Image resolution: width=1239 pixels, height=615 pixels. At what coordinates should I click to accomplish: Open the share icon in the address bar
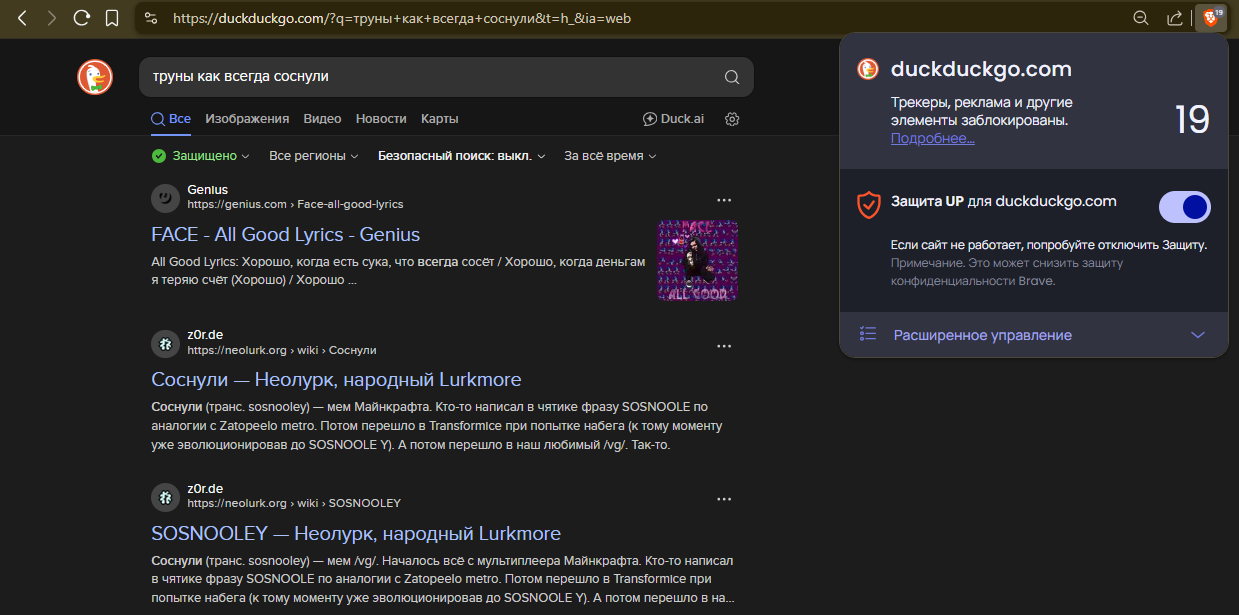[1174, 18]
